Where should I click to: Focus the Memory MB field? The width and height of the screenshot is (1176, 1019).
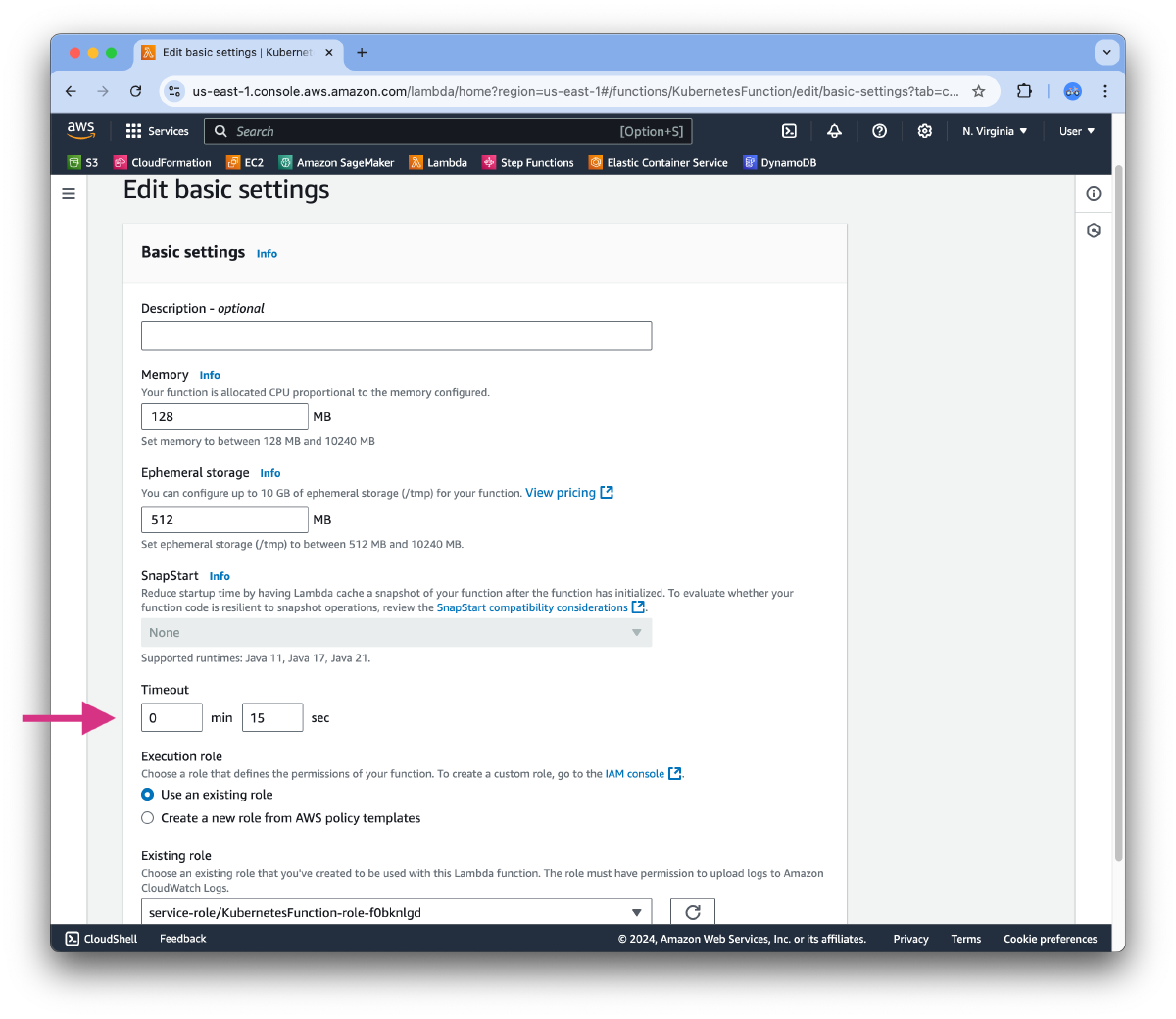click(x=224, y=416)
